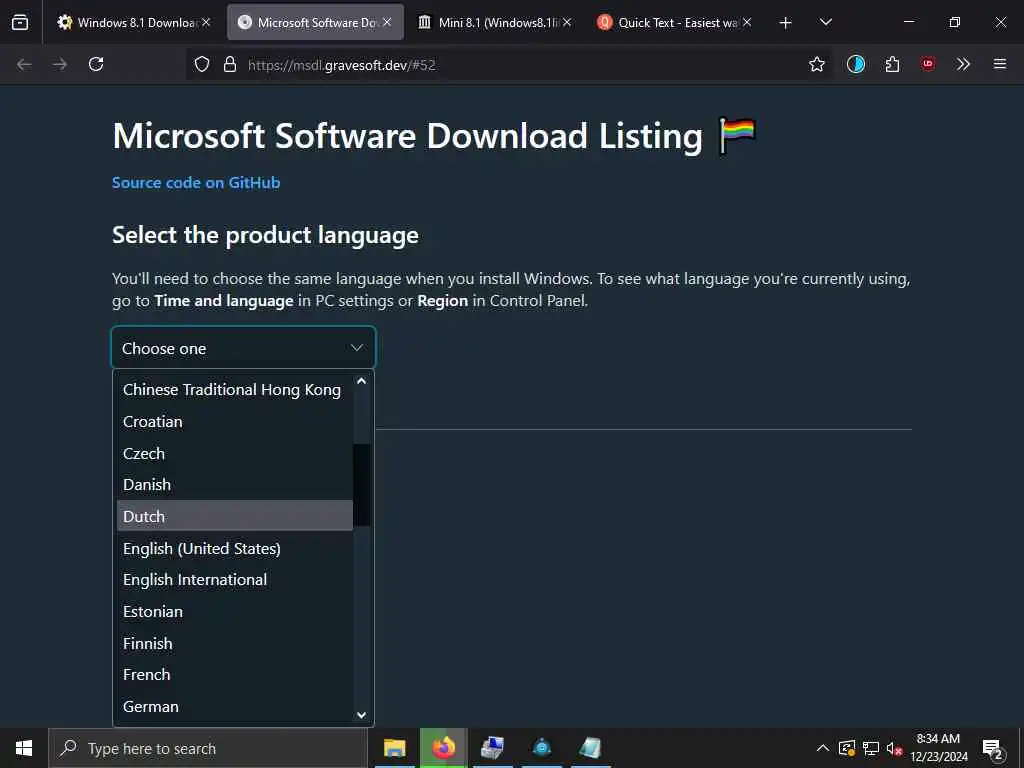Bookmark this page with star
The image size is (1024, 768).
coord(816,64)
